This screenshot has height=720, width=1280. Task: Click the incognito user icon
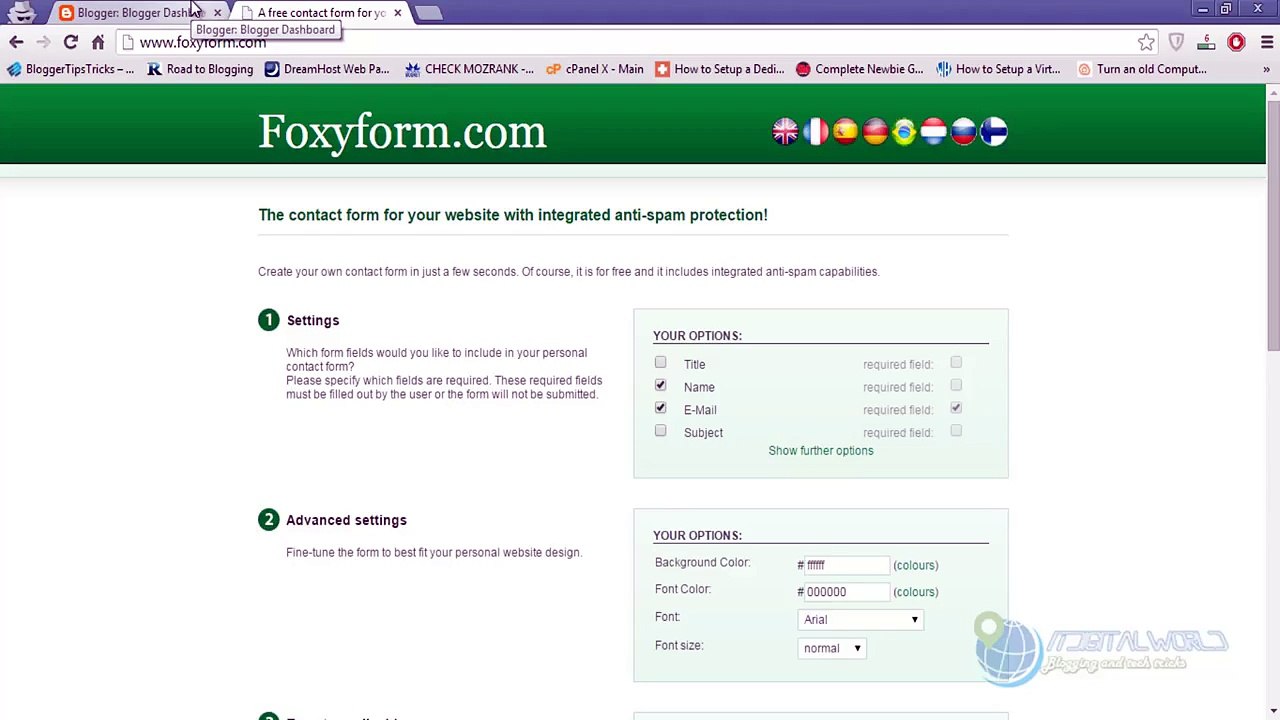[x=22, y=12]
